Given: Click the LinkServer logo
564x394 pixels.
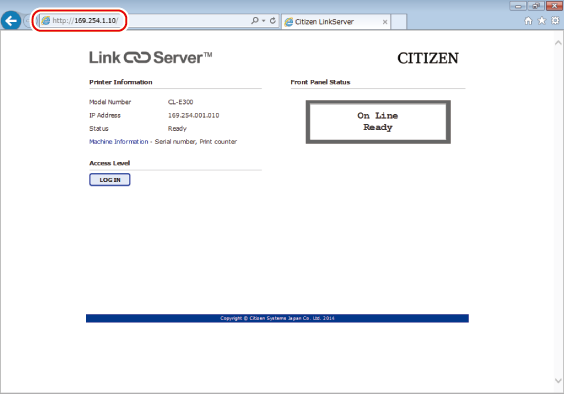Looking at the screenshot, I should (x=151, y=58).
